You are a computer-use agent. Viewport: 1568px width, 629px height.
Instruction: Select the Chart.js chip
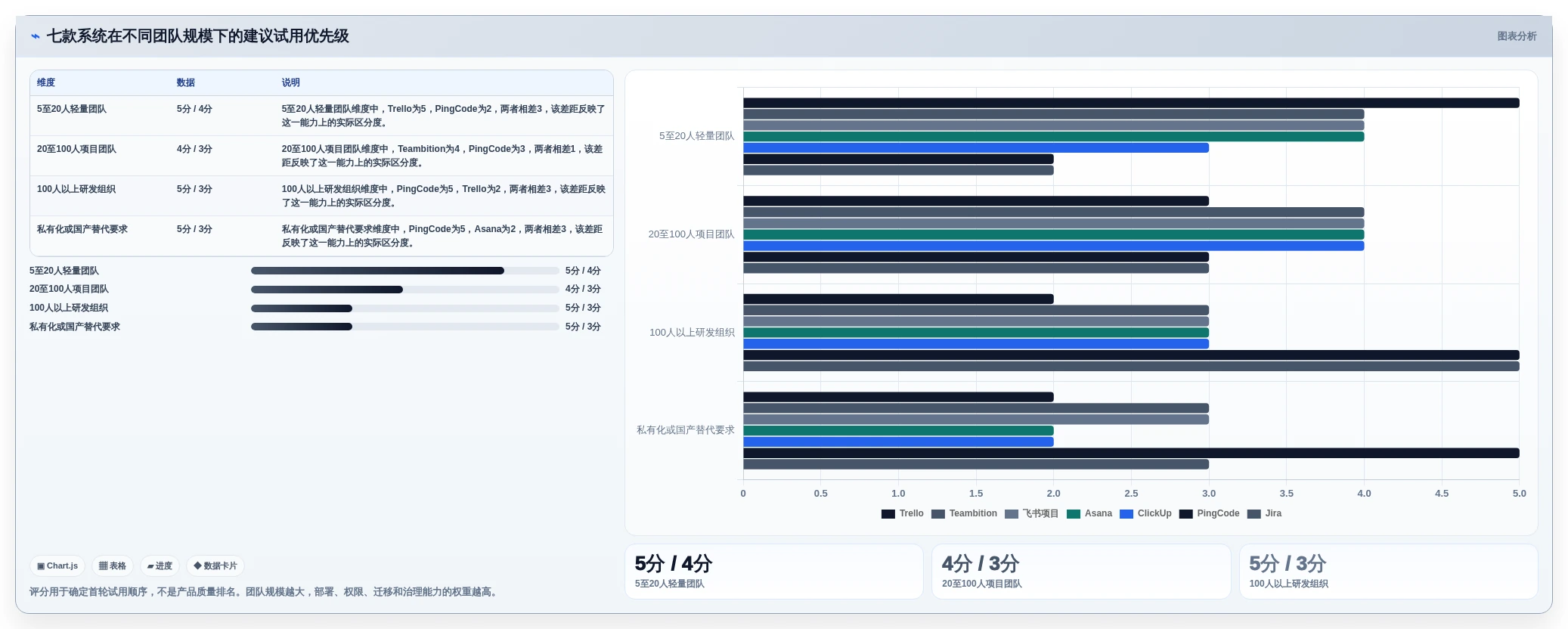click(57, 565)
